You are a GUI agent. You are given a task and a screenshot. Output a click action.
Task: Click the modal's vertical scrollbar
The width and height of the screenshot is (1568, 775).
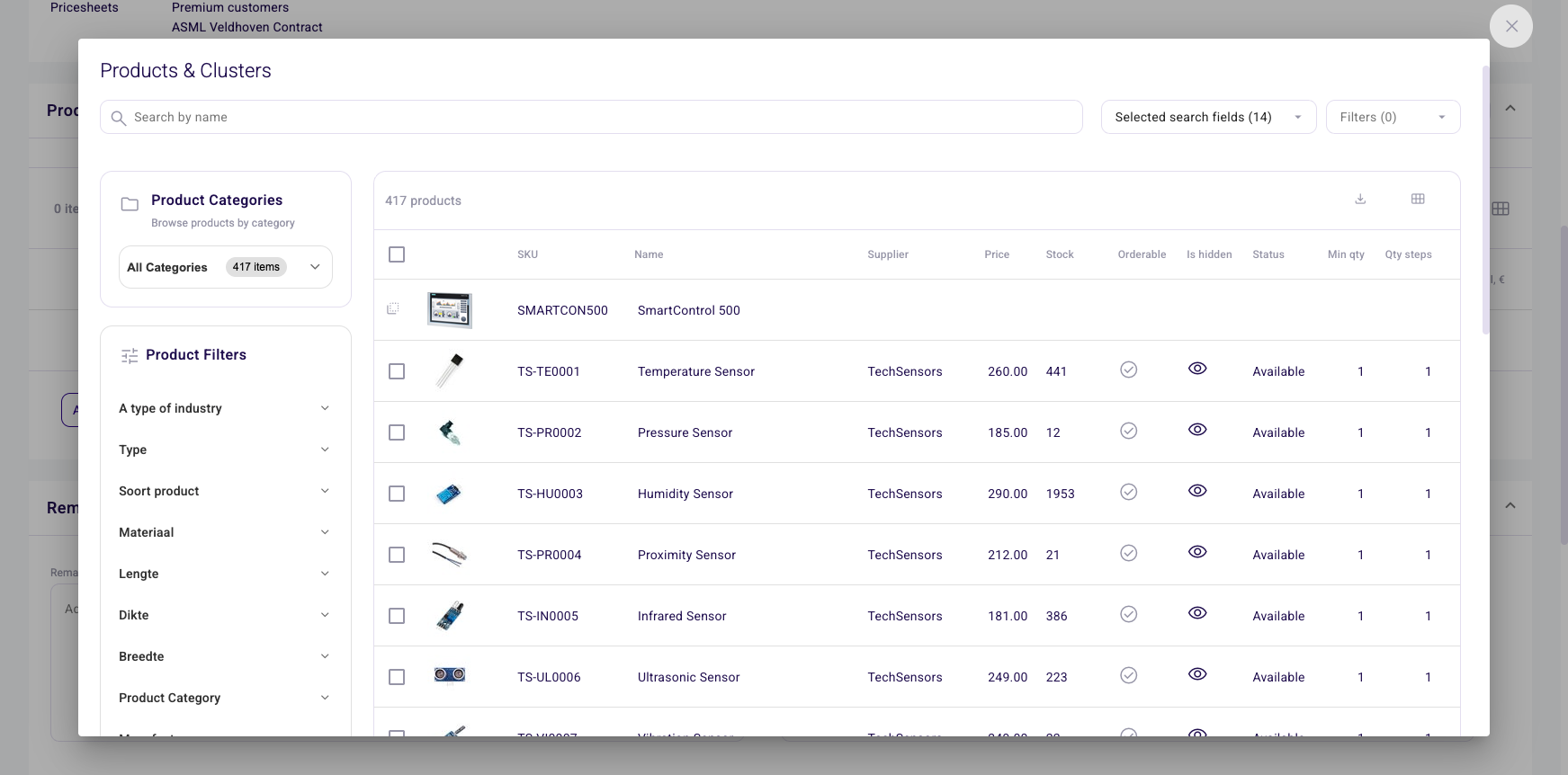1485,200
